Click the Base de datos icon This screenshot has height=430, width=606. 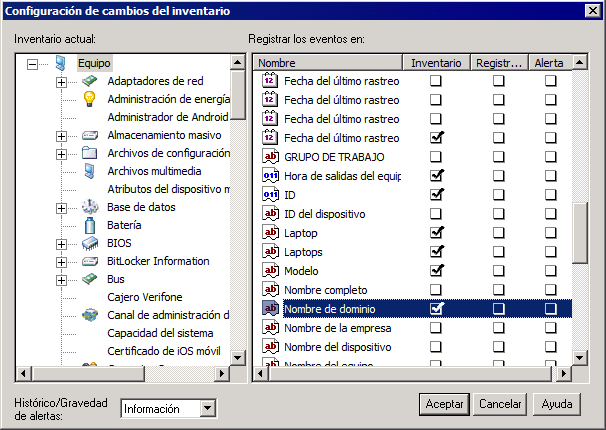pyautogui.click(x=90, y=207)
